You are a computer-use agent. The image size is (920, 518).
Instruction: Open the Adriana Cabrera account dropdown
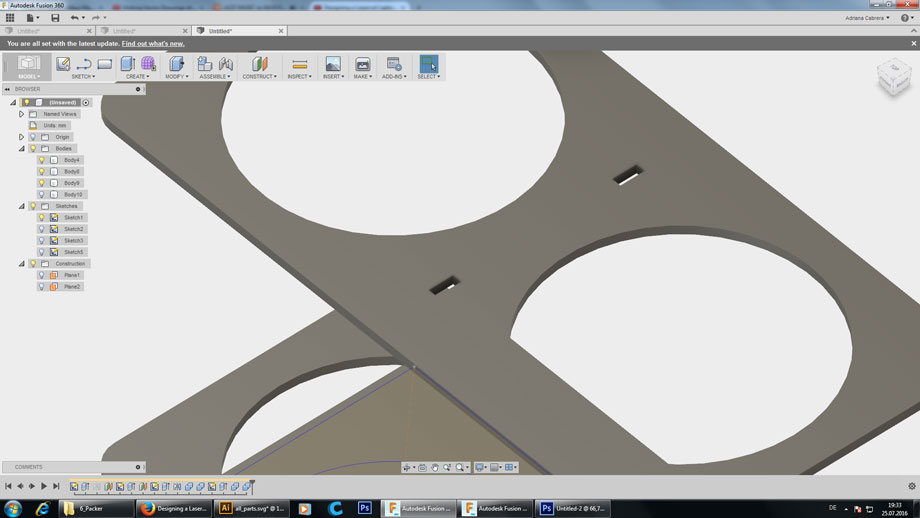(x=867, y=18)
